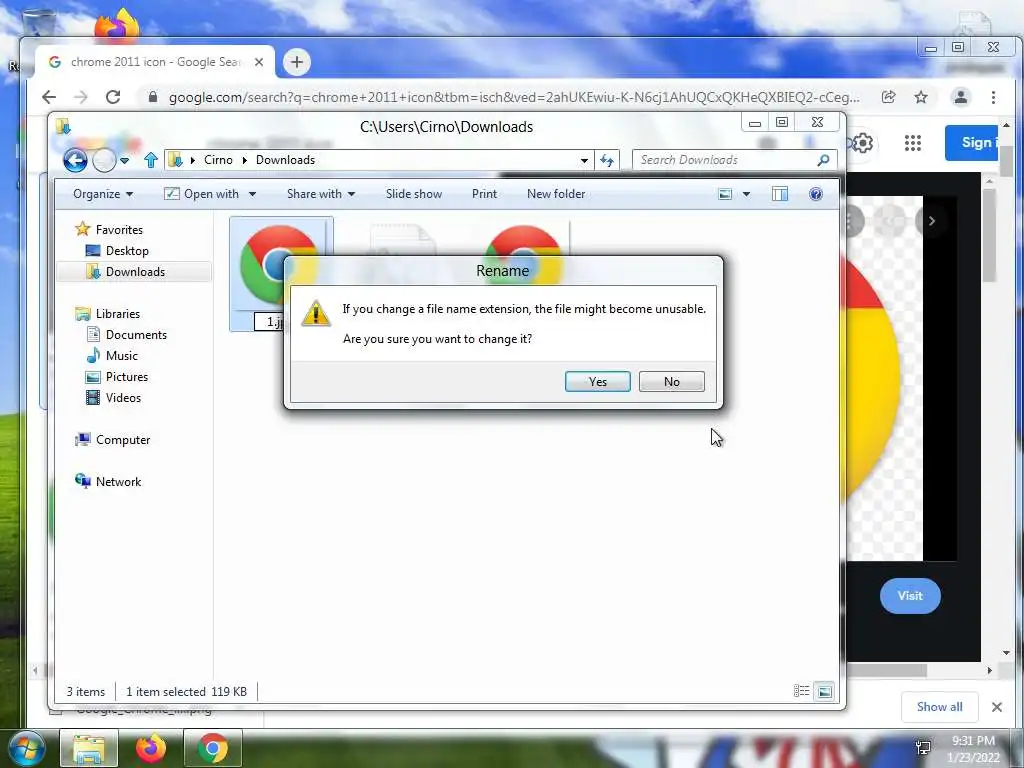Open a new Chrome tab
Image resolution: width=1024 pixels, height=768 pixels.
(296, 62)
